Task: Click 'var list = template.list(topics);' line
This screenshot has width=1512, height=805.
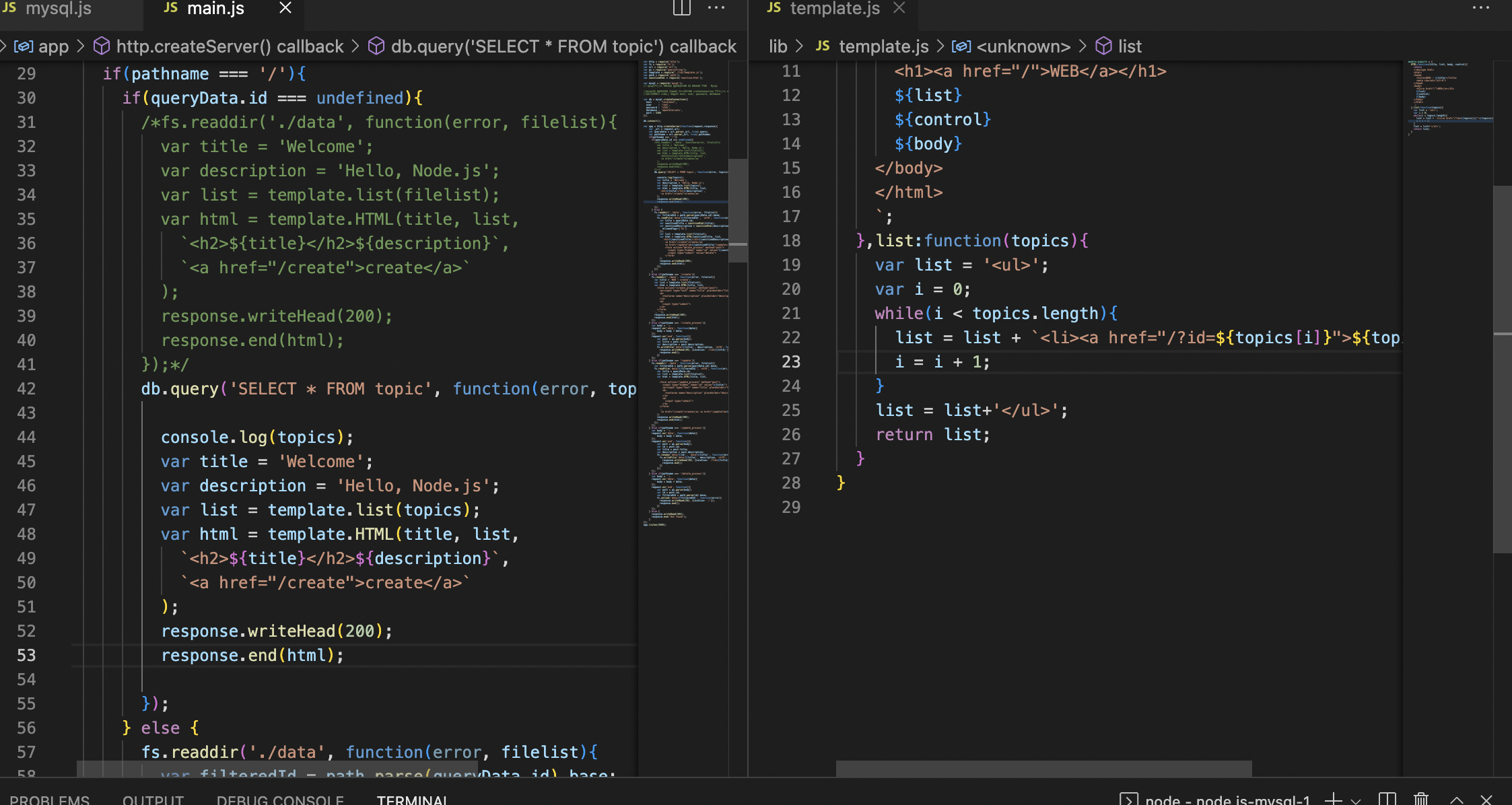Action: tap(320, 510)
